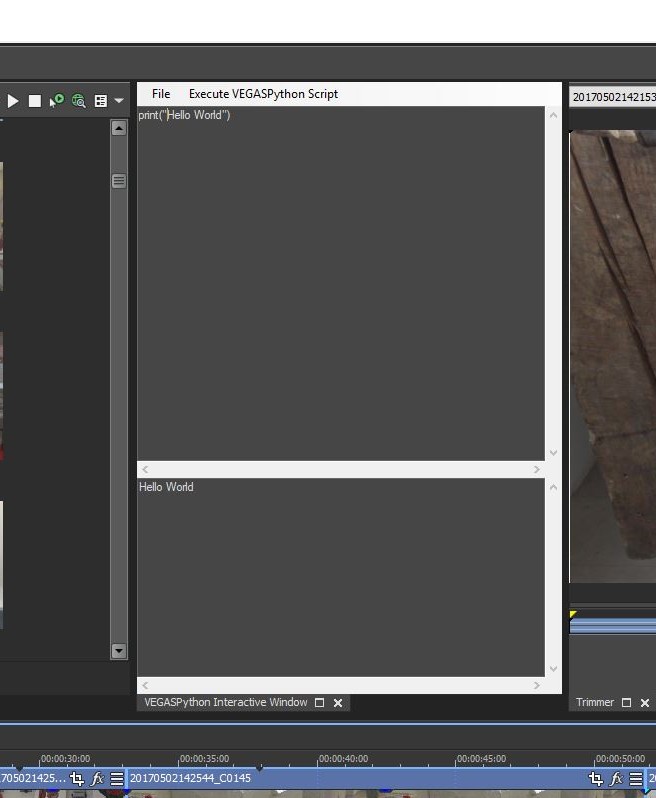Image resolution: width=656 pixels, height=798 pixels.
Task: Close the VEGASPython Interactive Window panel
Action: tap(338, 703)
